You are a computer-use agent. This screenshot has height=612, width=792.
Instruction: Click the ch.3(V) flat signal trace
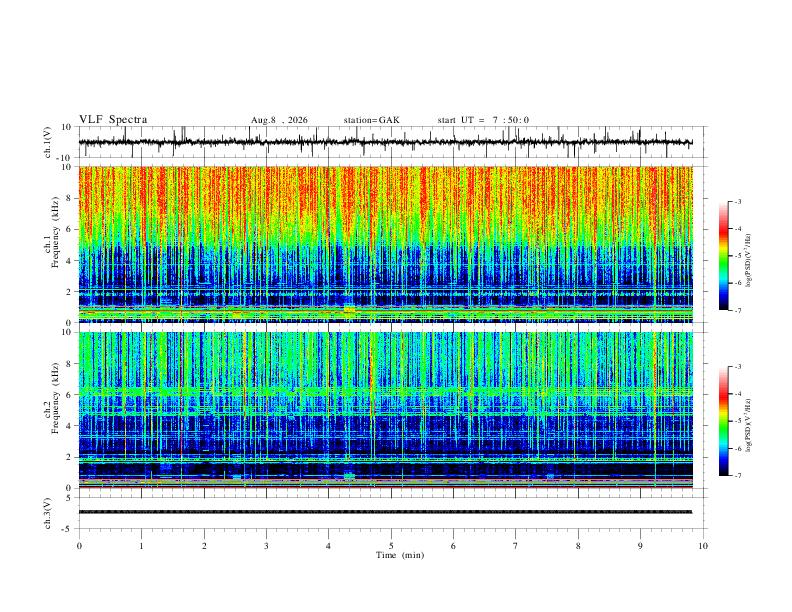pos(385,512)
